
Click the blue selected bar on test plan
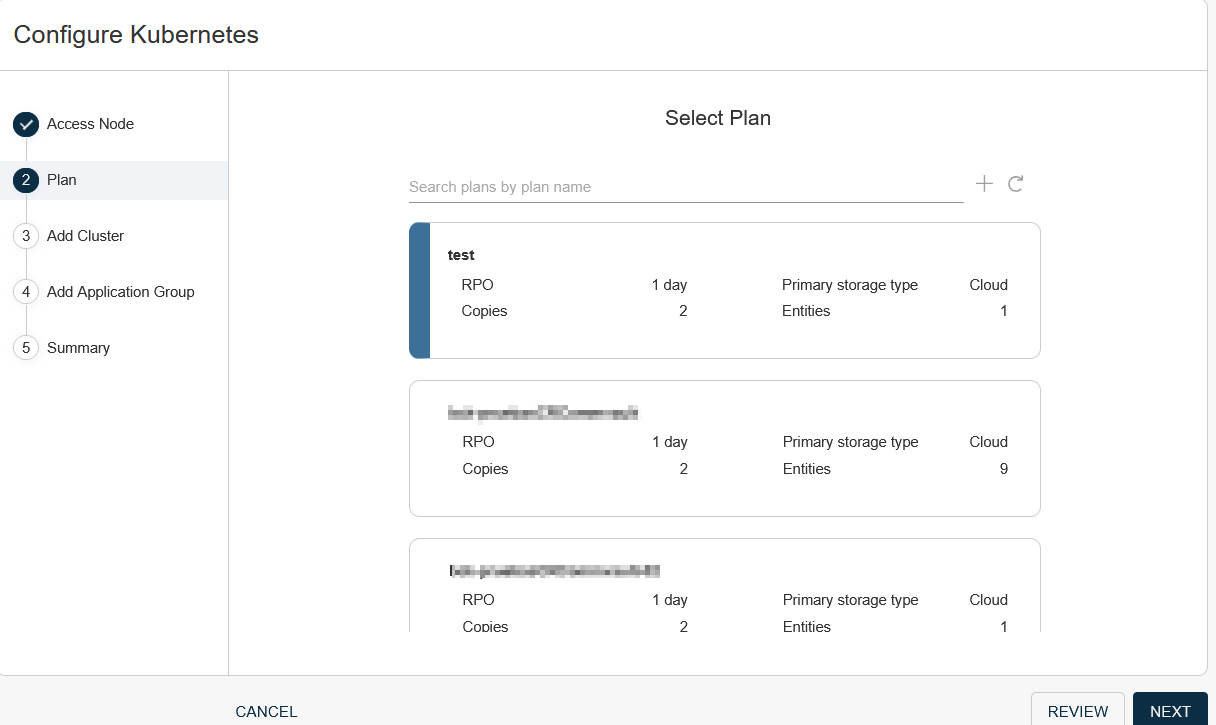pos(420,290)
